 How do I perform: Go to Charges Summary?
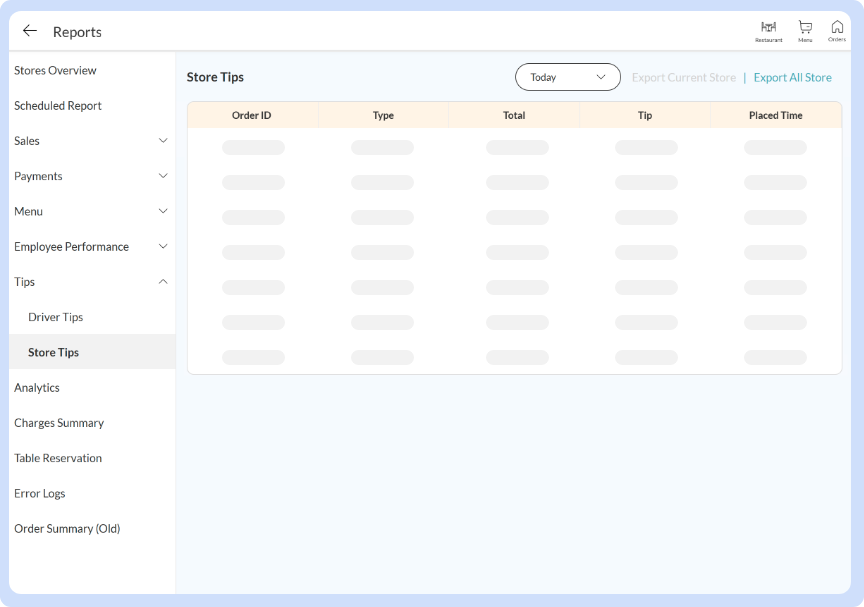[x=59, y=423]
